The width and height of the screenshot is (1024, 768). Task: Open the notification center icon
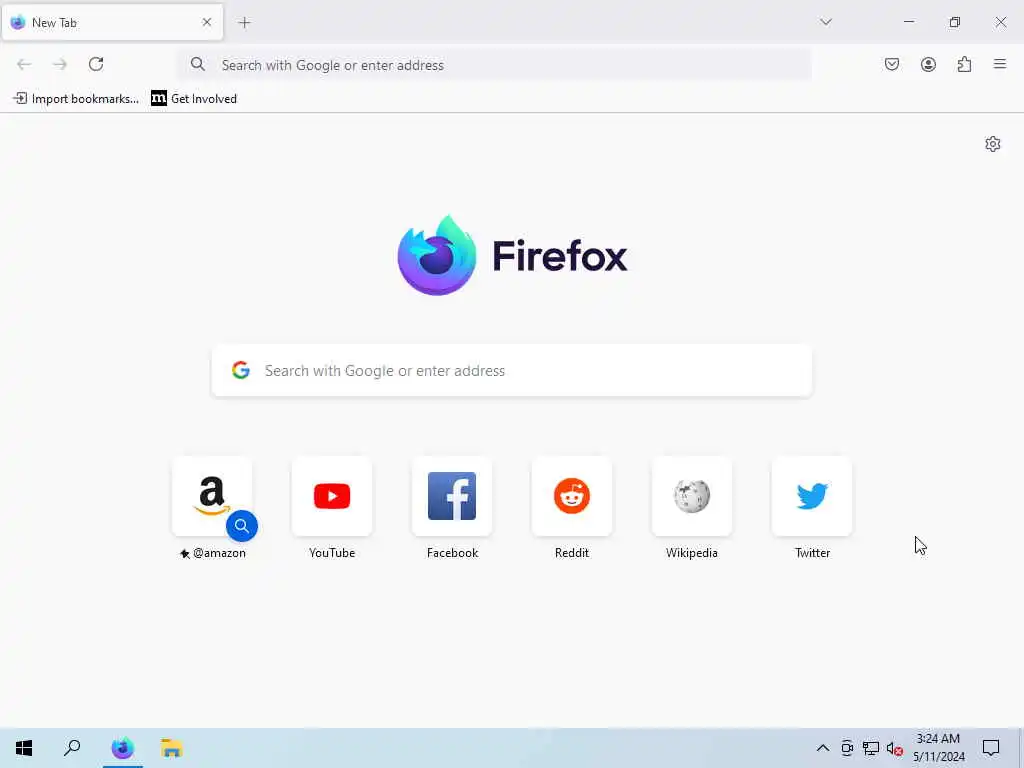991,748
